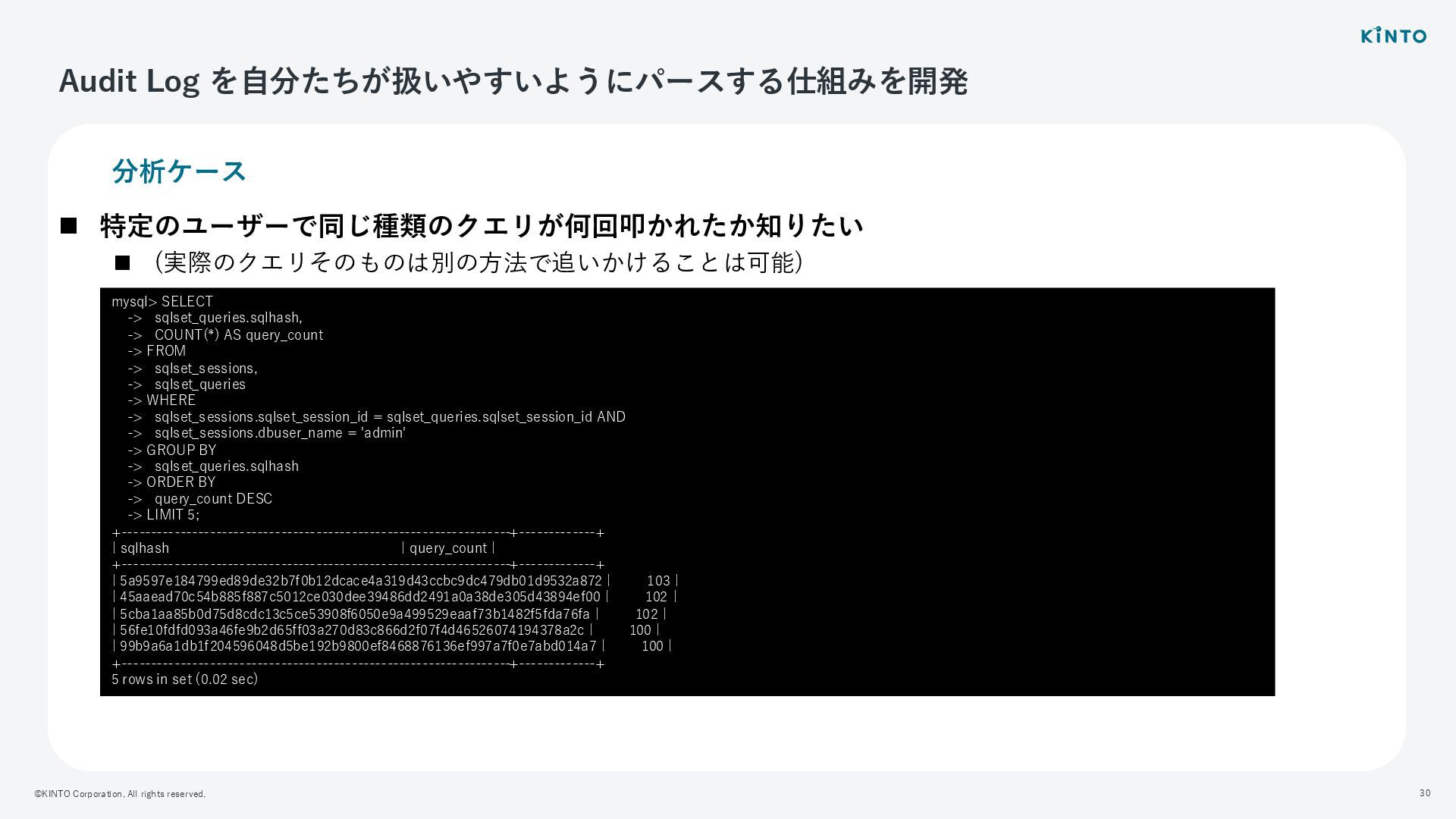Click the '-> ORDER BY' line
Viewport: 1456px width, 819px height.
[171, 482]
